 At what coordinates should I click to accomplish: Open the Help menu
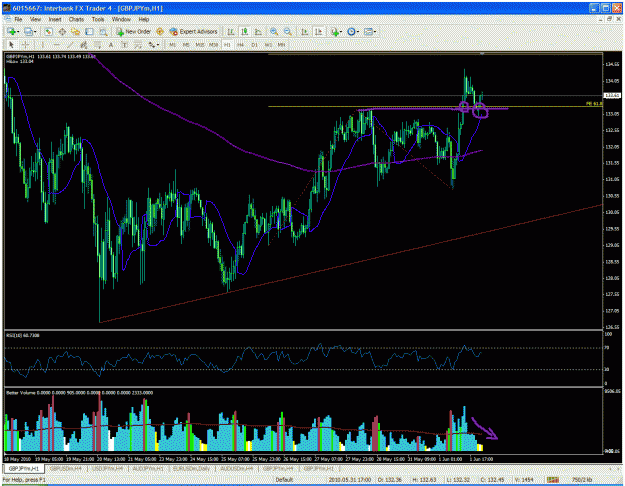pyautogui.click(x=144, y=19)
